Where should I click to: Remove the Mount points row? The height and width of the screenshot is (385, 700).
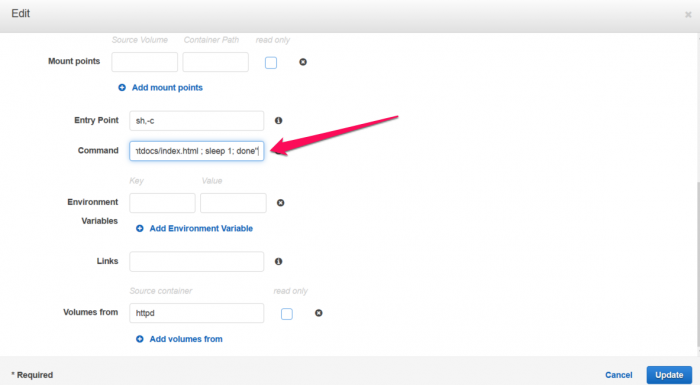click(x=303, y=62)
